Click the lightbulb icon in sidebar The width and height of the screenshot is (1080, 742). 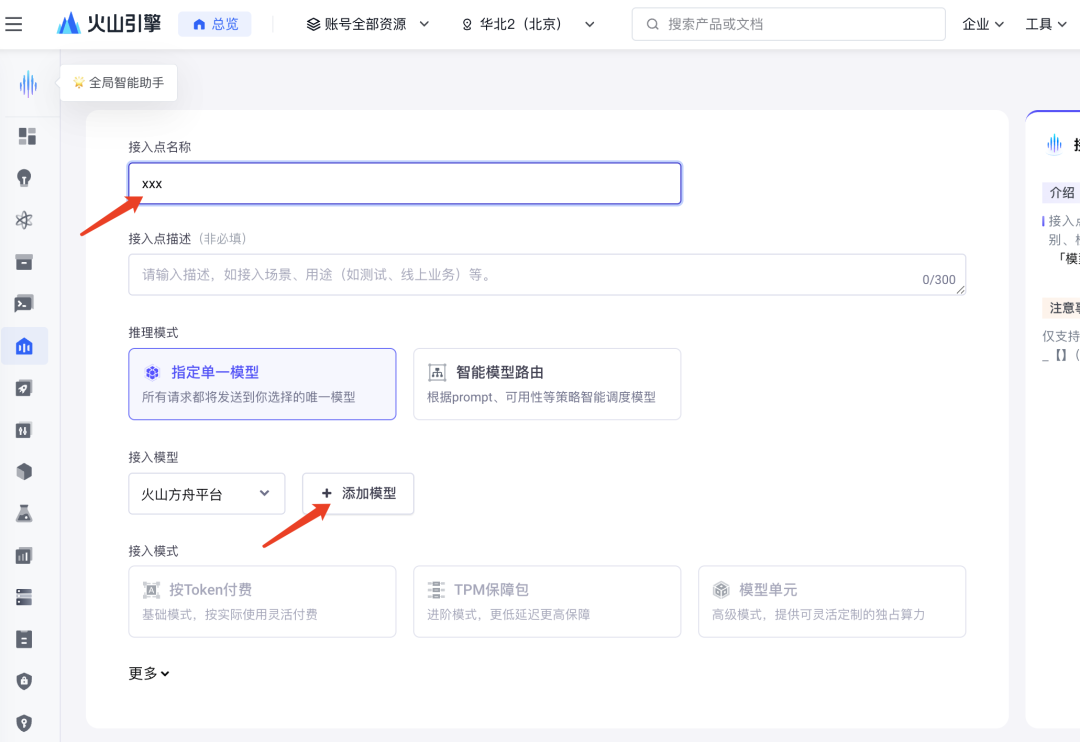[24, 178]
